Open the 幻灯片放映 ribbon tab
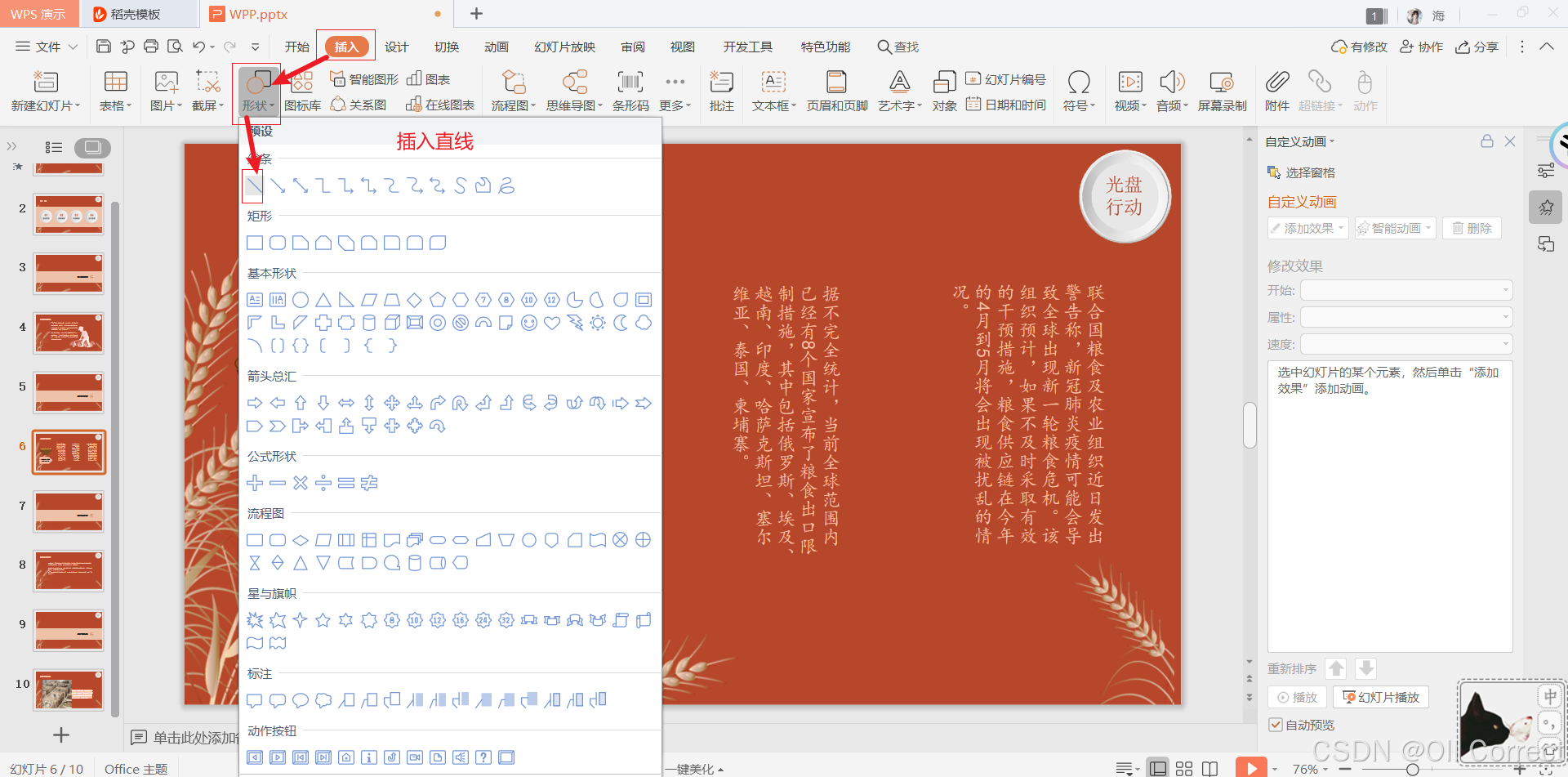The image size is (1568, 777). (x=565, y=47)
